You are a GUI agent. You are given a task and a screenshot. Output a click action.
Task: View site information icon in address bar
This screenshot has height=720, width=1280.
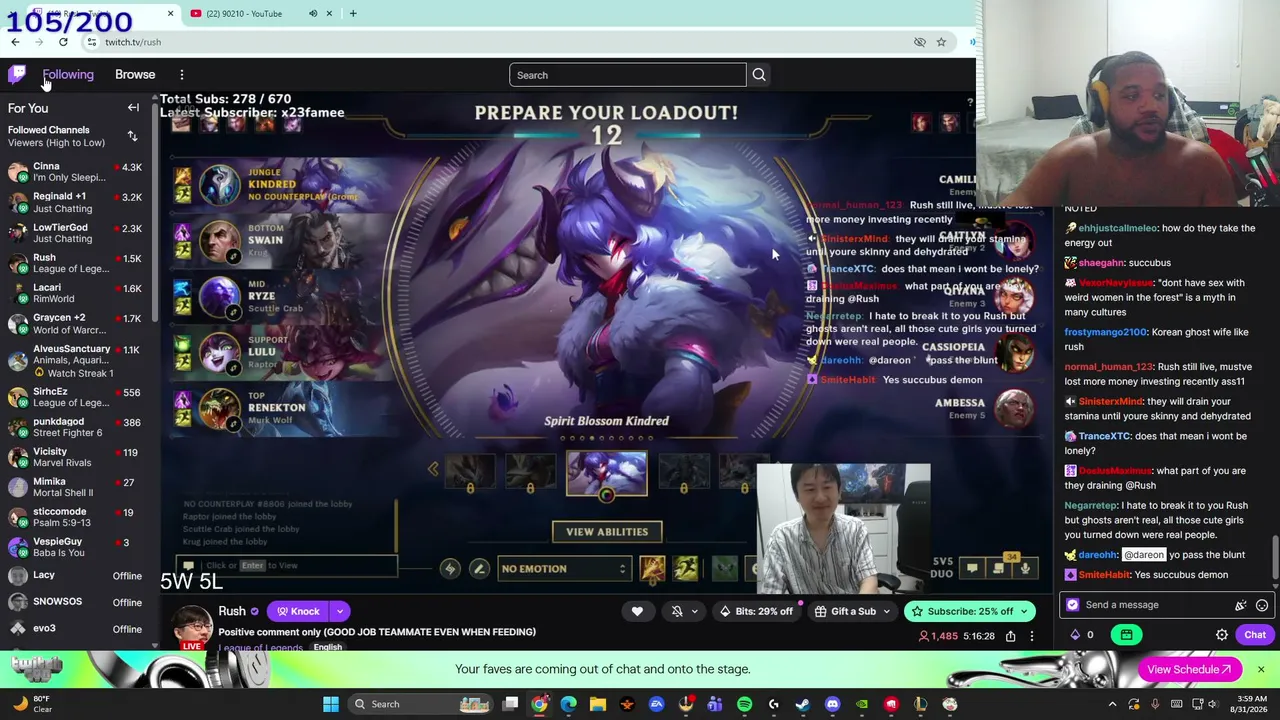coord(92,42)
